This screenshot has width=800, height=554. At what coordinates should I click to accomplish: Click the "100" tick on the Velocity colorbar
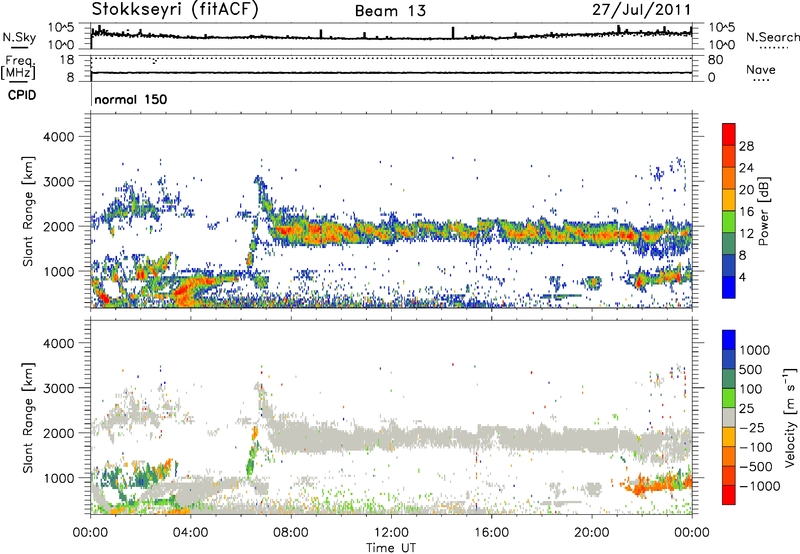tap(750, 389)
